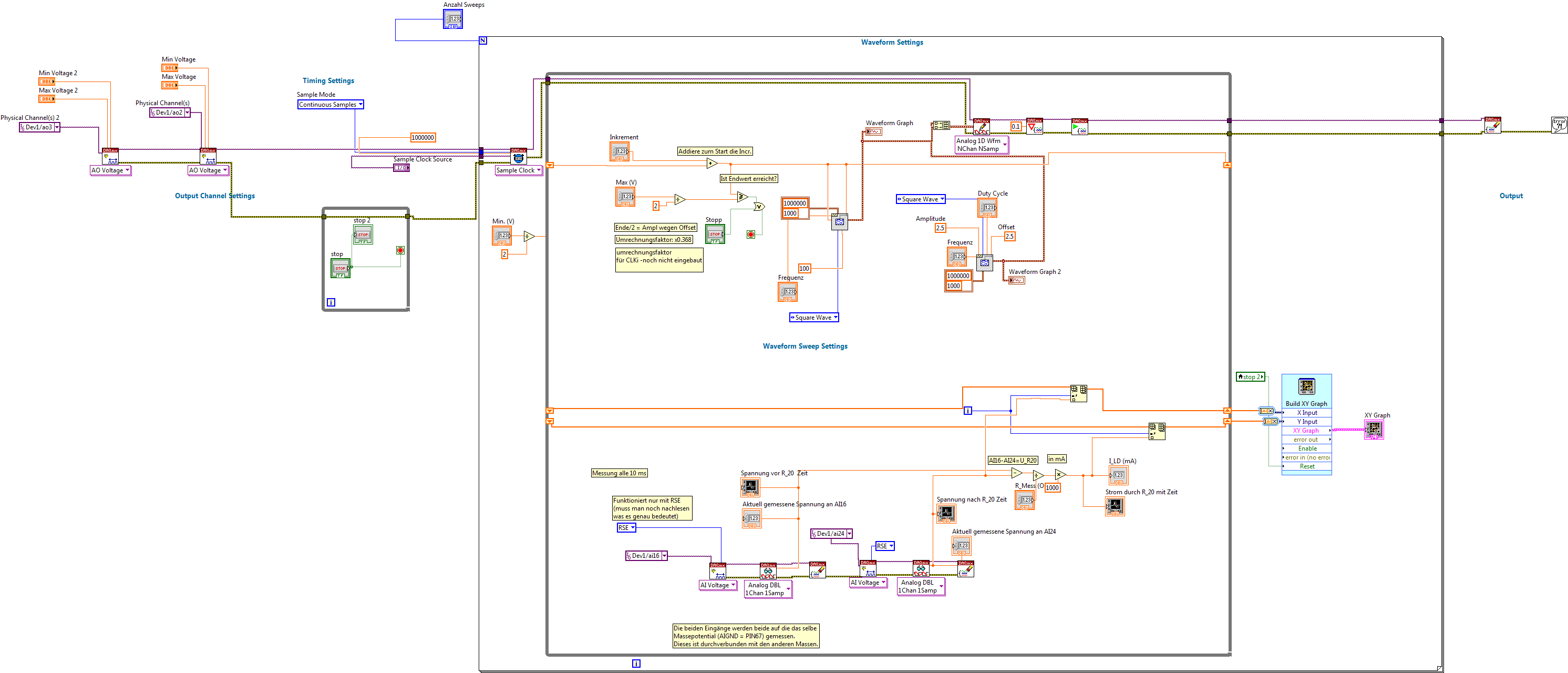Select the XY Graph indicator terminal
This screenshot has width=1568, height=673.
tap(1373, 430)
